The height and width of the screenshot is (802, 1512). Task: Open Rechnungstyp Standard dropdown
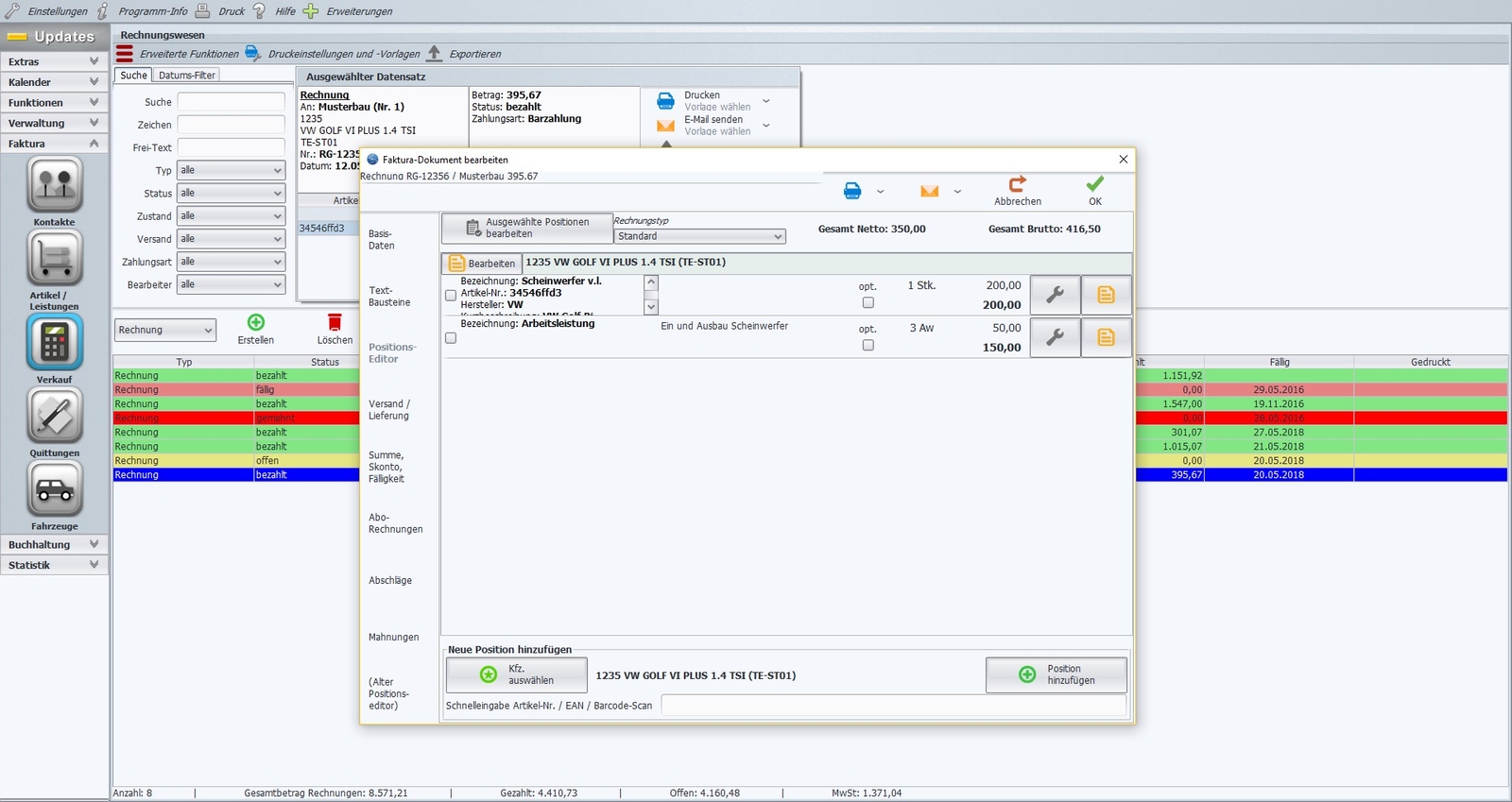699,236
